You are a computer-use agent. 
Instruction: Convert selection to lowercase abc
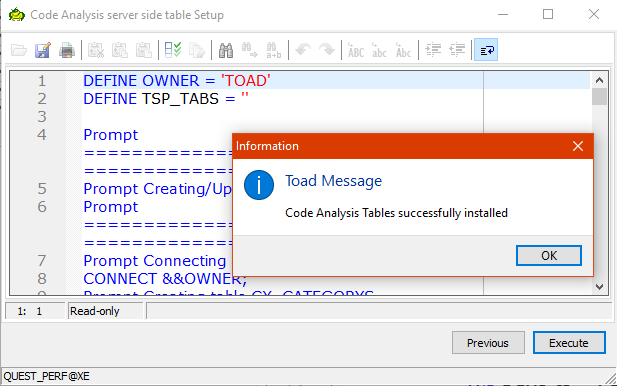(380, 50)
